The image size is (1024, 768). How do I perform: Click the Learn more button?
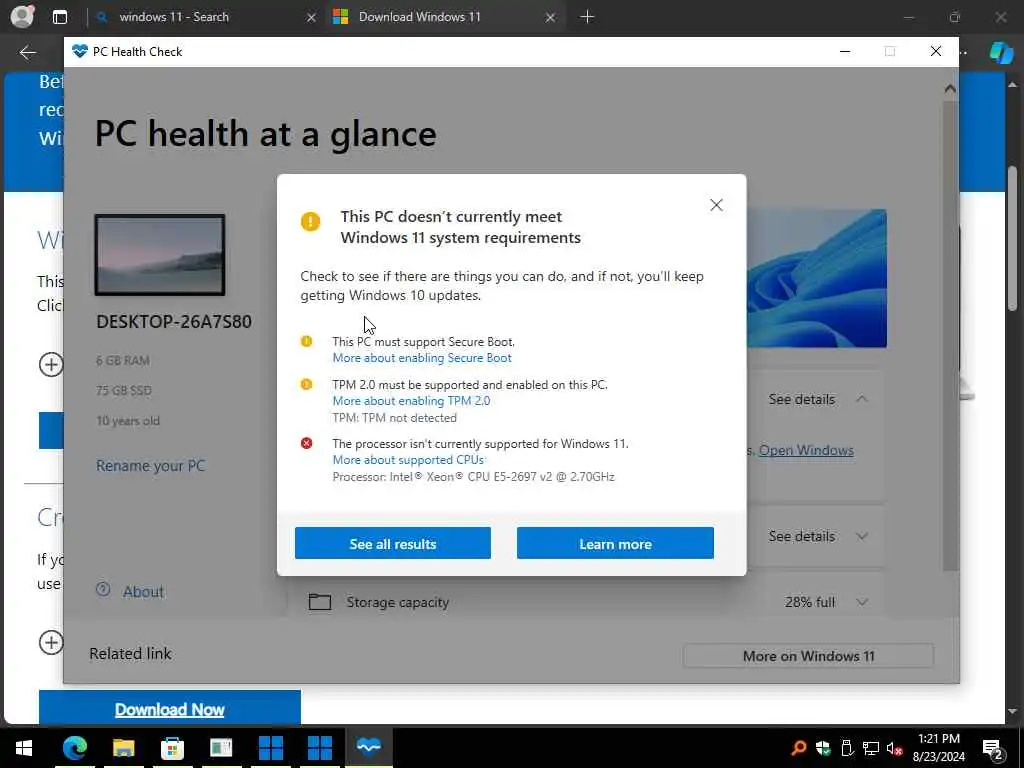615,543
